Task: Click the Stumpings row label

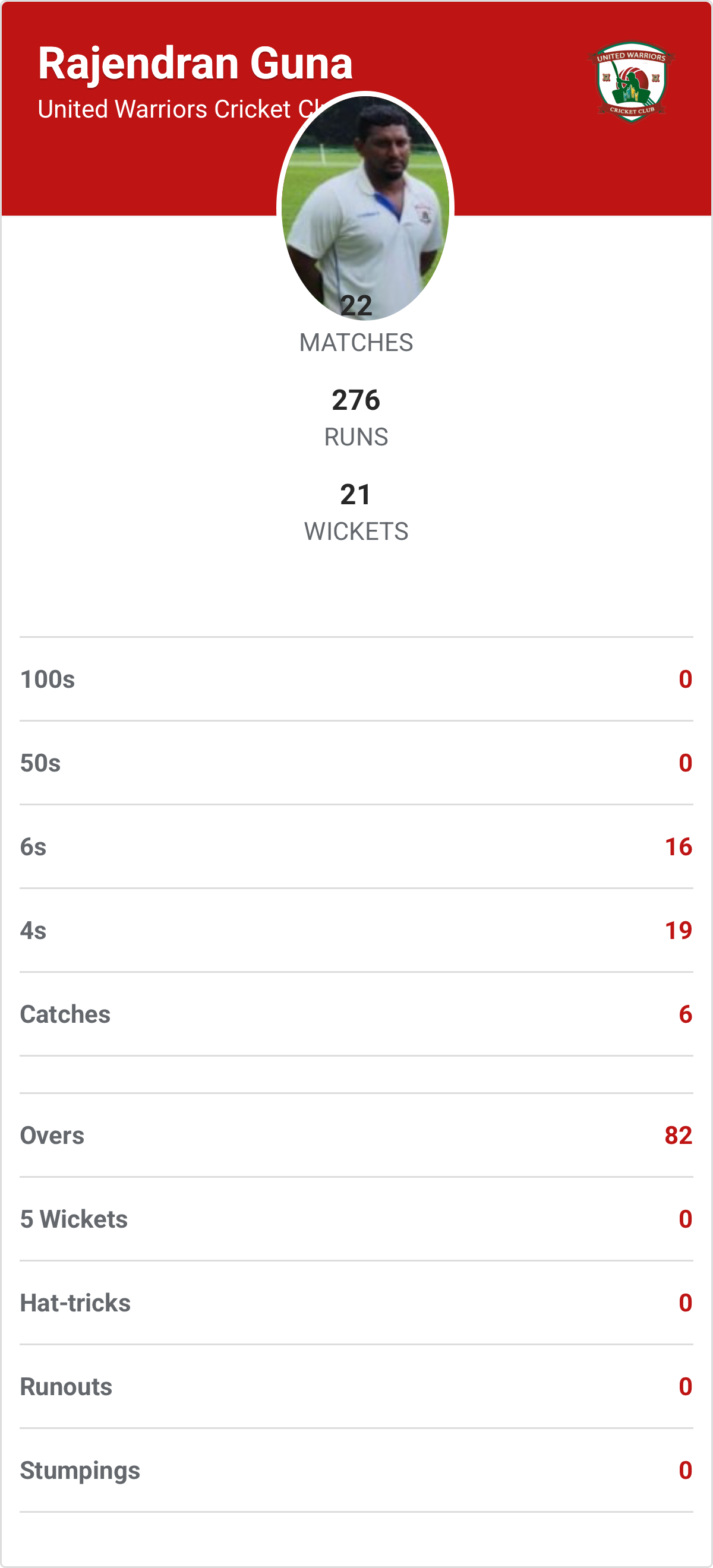Action: click(80, 1471)
